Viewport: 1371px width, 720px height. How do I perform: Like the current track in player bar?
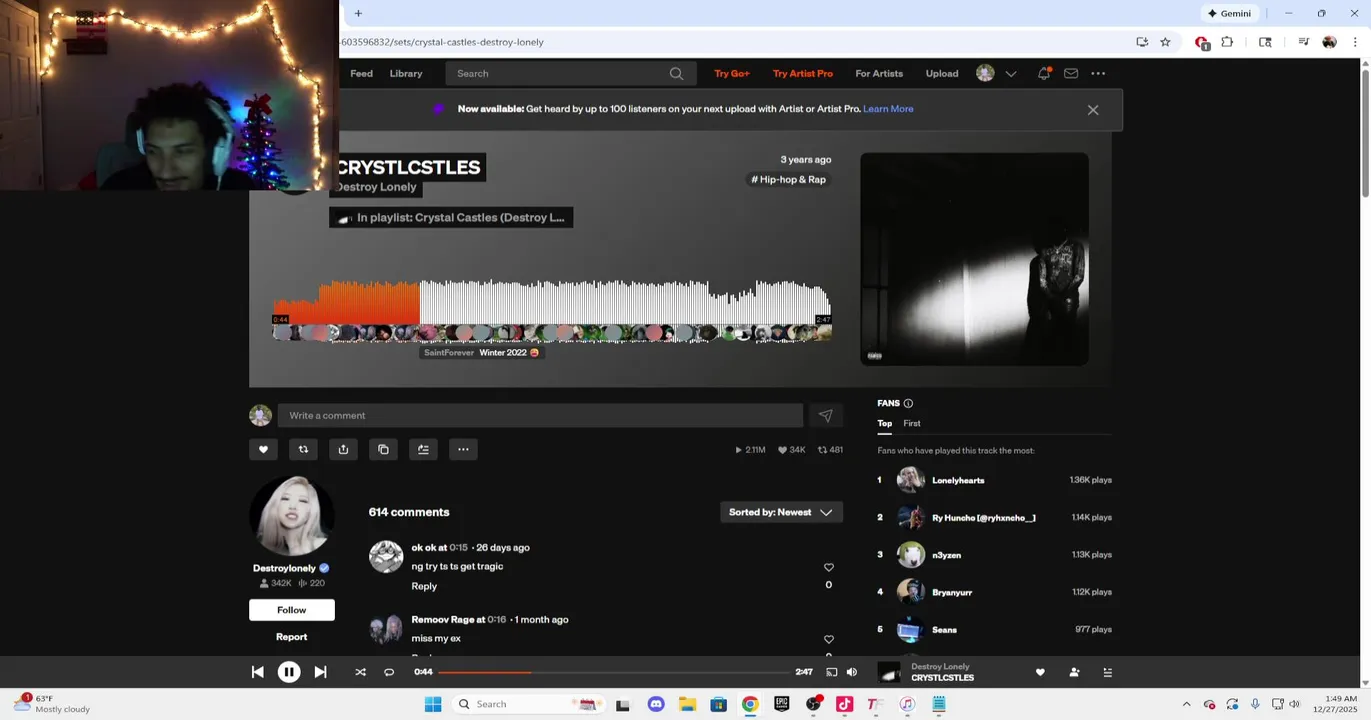click(1040, 673)
